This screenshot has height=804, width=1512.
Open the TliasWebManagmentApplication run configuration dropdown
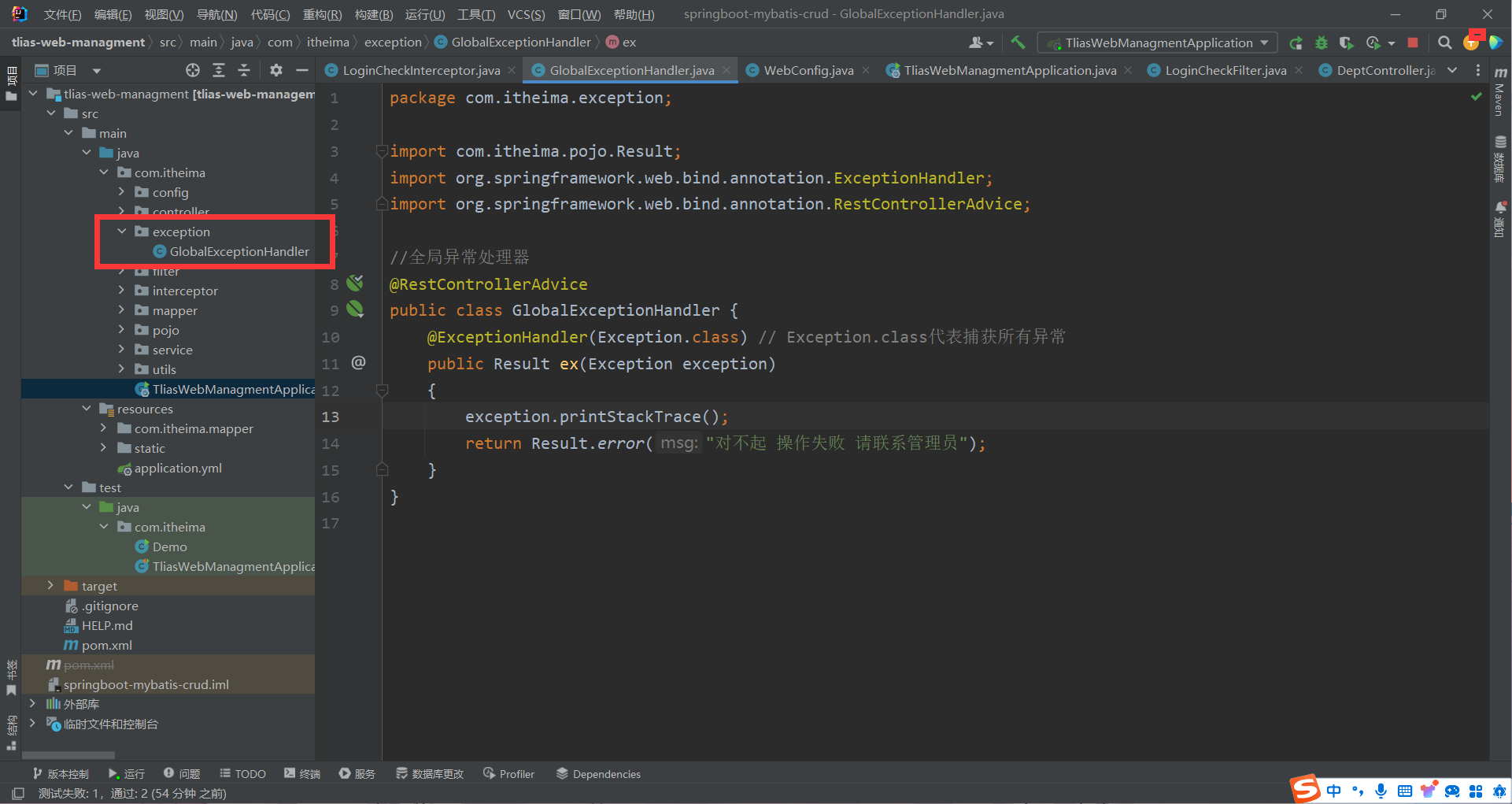coord(1157,43)
